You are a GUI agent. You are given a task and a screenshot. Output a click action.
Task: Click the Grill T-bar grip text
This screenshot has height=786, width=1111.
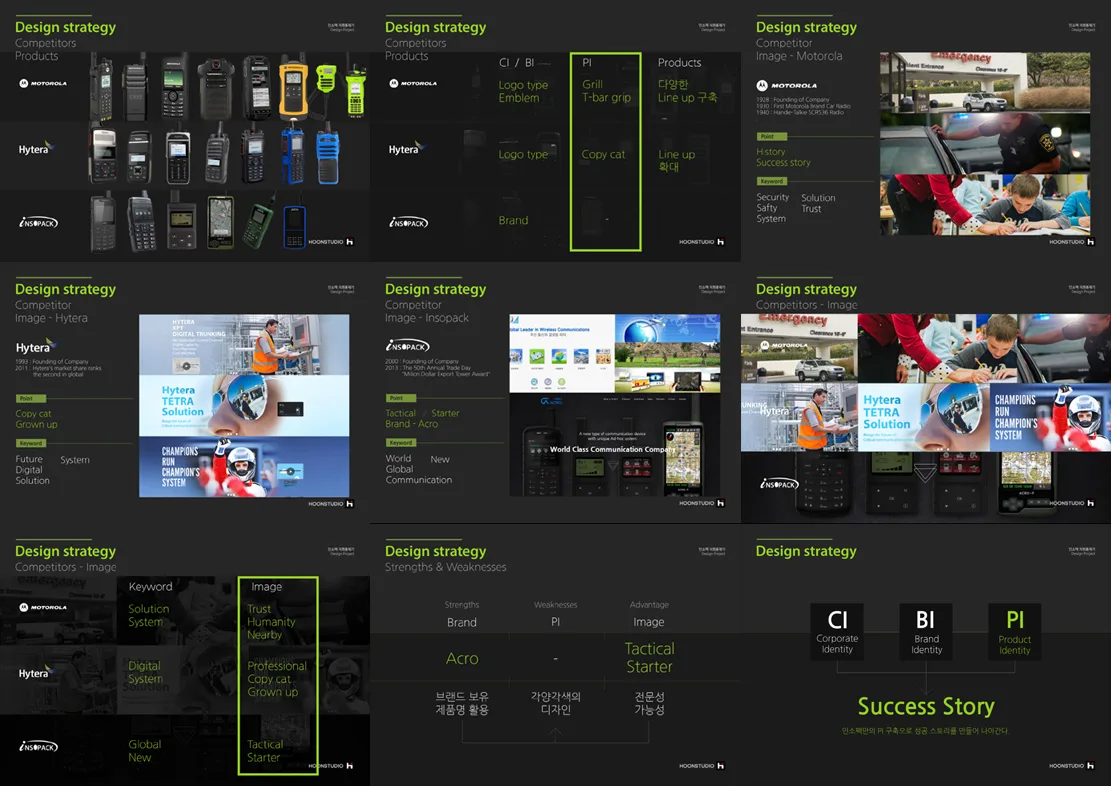[x=606, y=91]
